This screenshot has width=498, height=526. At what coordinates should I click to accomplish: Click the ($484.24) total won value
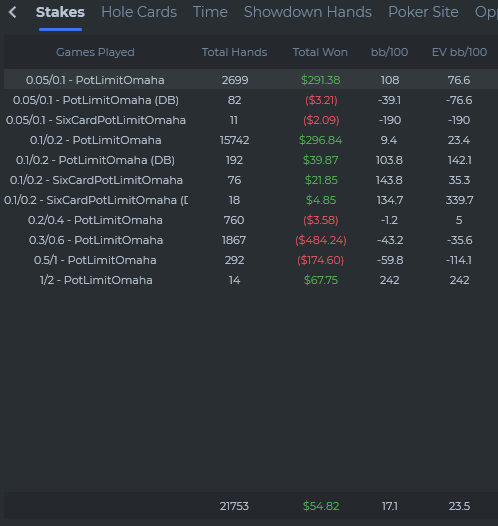click(321, 240)
